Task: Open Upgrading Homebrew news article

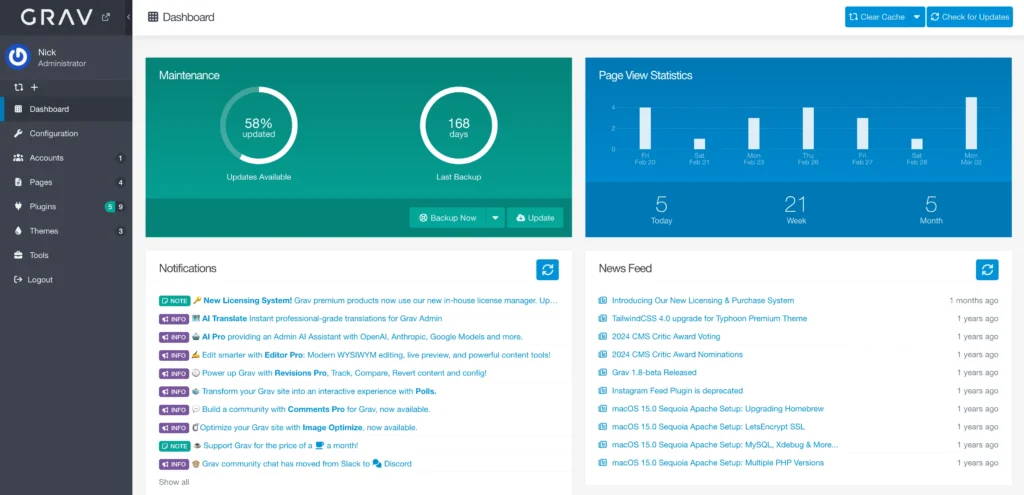Action: click(718, 409)
